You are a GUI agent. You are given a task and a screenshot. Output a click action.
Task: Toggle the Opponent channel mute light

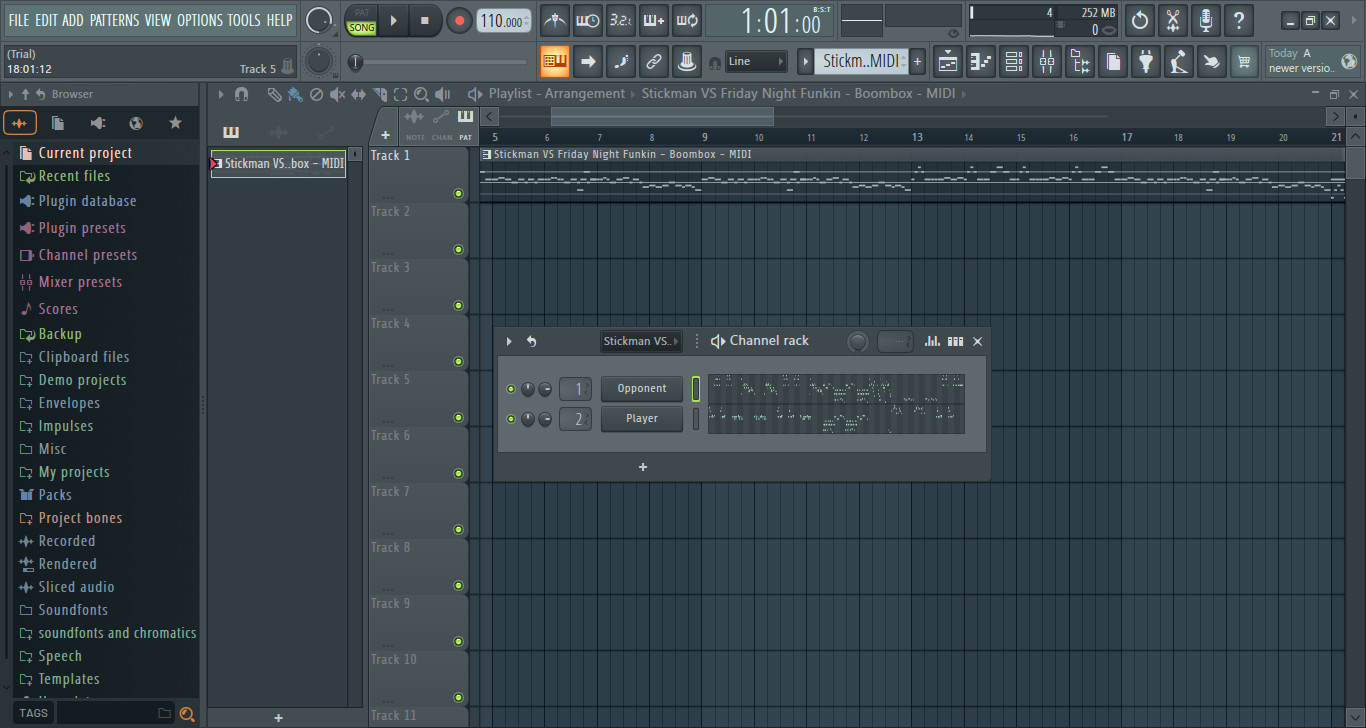click(x=510, y=389)
